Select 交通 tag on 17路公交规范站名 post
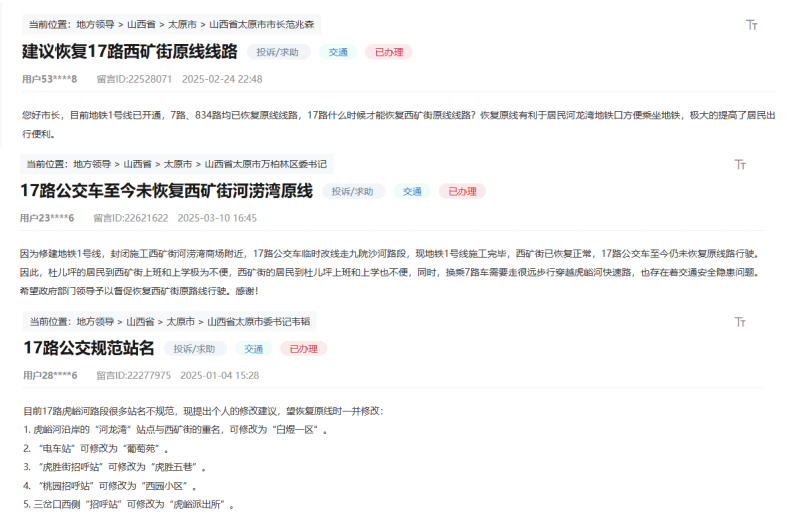Viewport: 786px width, 522px height. point(254,349)
